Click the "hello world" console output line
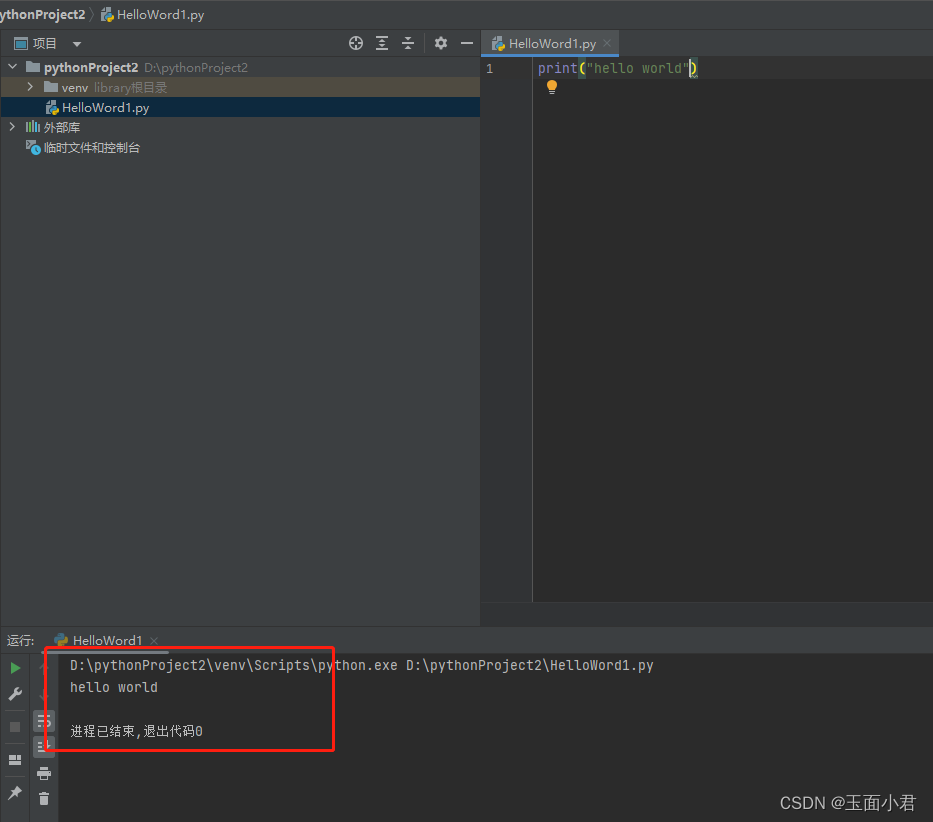This screenshot has width=933, height=822. 114,687
